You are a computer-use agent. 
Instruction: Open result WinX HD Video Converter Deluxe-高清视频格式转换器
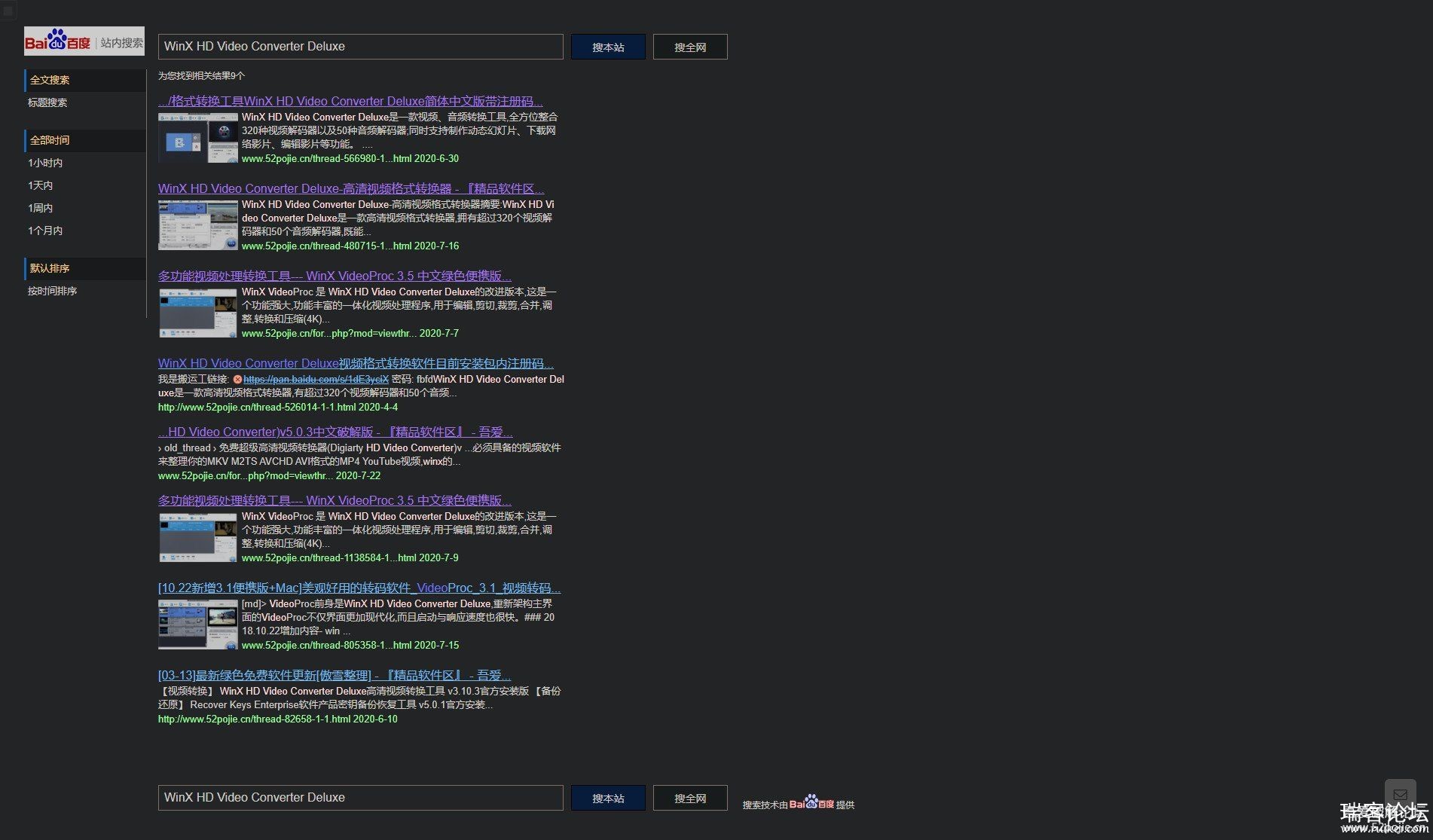point(351,188)
